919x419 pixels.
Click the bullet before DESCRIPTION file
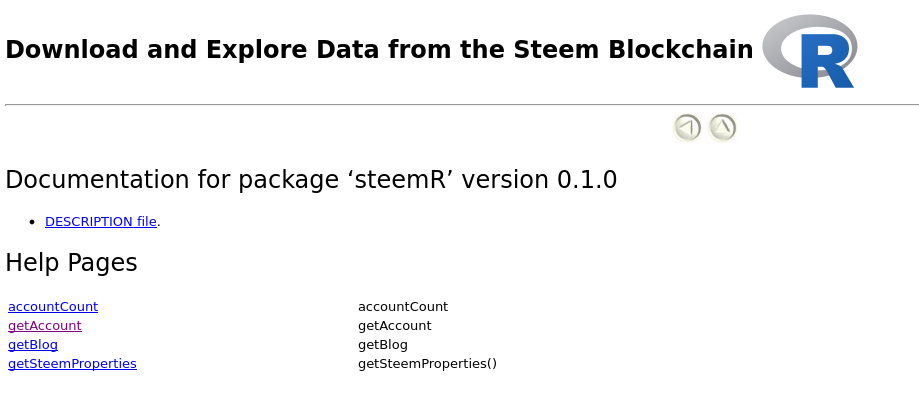point(33,222)
